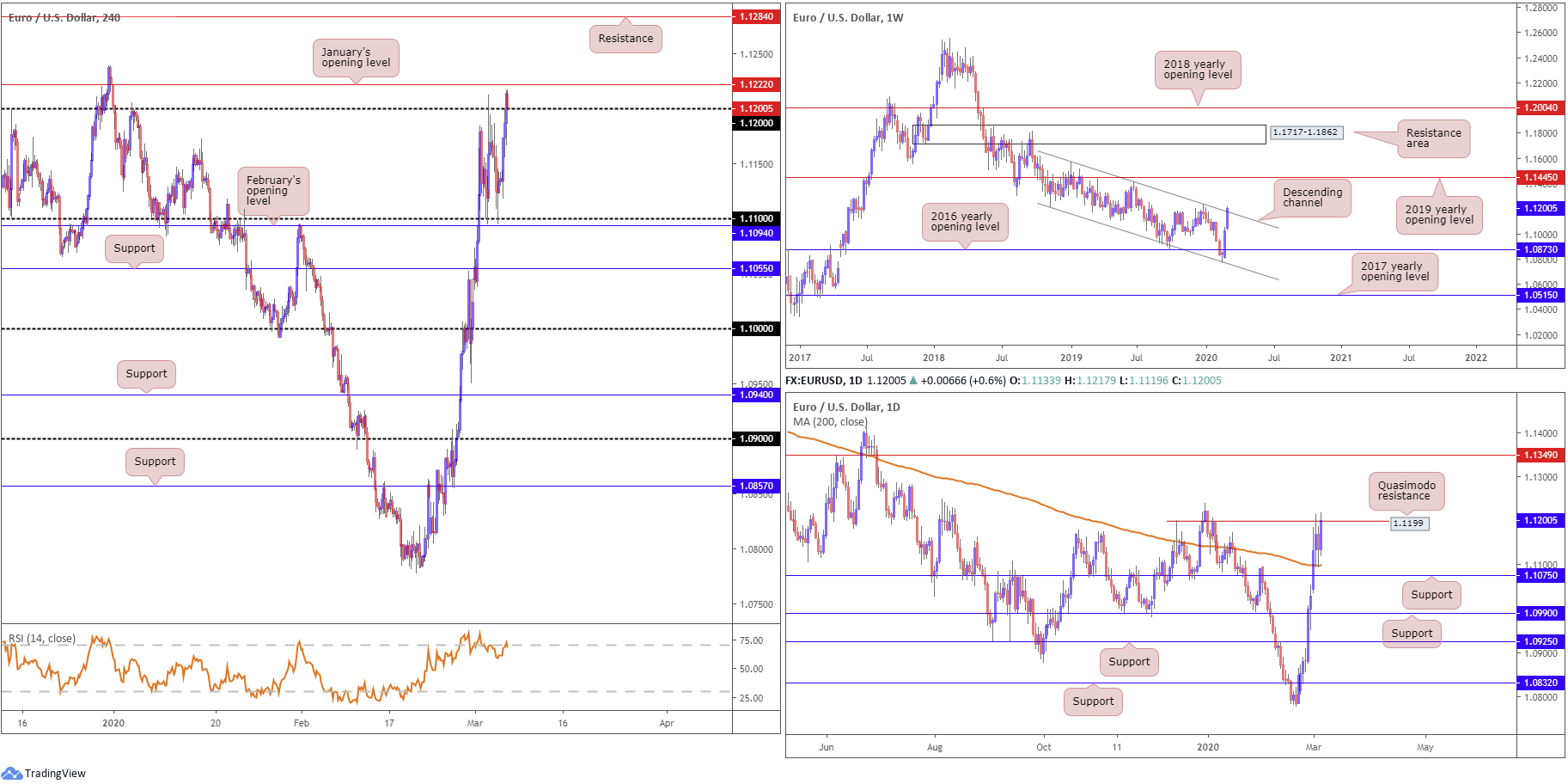Click the 1.11000 black price tag
Viewport: 1568px width, 784px height.
(x=756, y=218)
